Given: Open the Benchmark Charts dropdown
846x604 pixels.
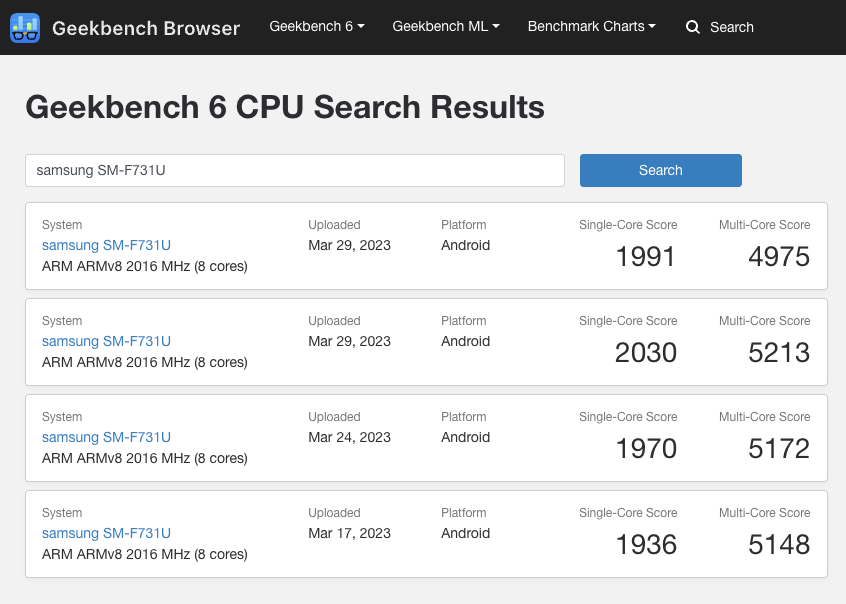Looking at the screenshot, I should pyautogui.click(x=591, y=26).
